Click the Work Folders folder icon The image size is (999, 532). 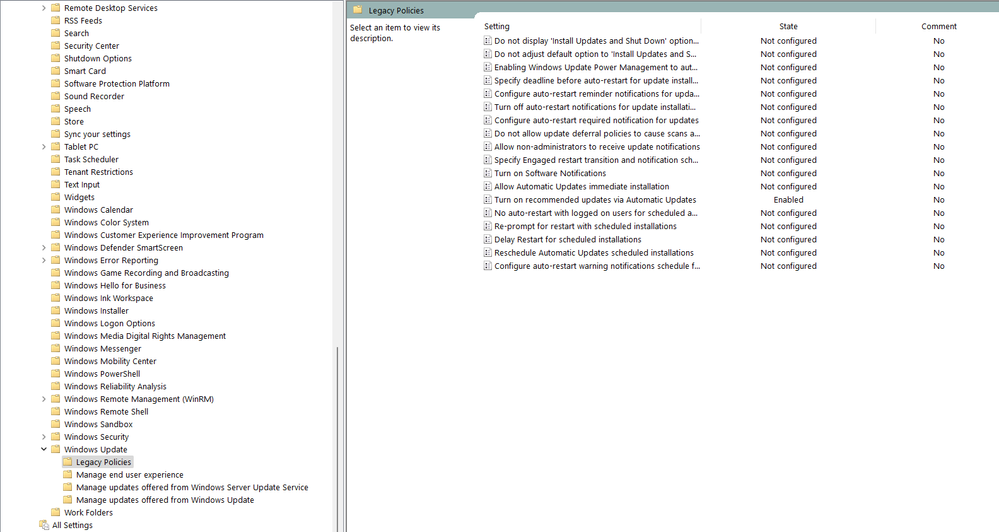click(x=55, y=513)
